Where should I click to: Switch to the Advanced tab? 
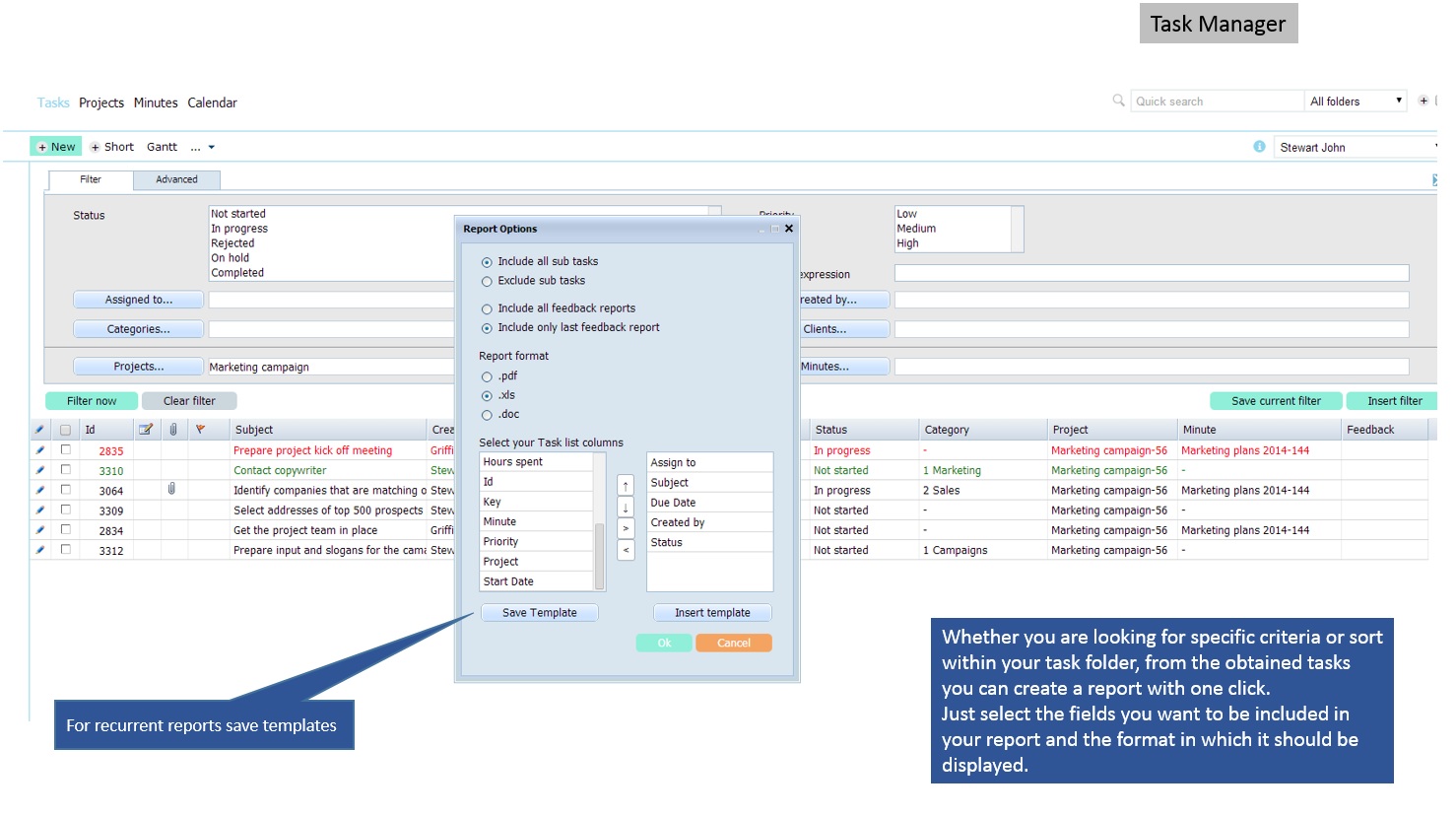pos(176,179)
